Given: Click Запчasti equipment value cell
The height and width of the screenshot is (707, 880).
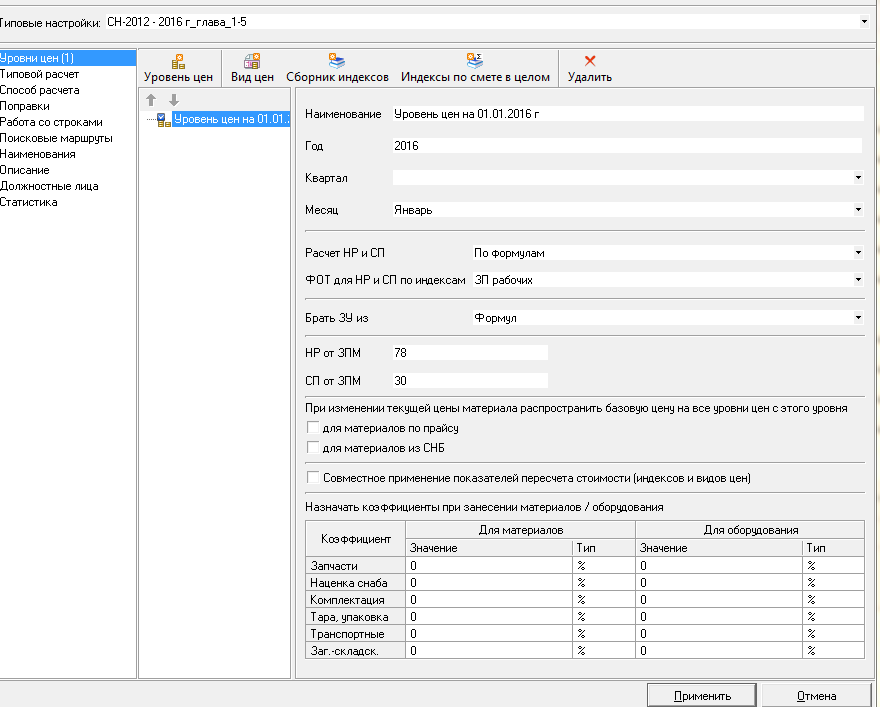Looking at the screenshot, I should click(x=719, y=566).
